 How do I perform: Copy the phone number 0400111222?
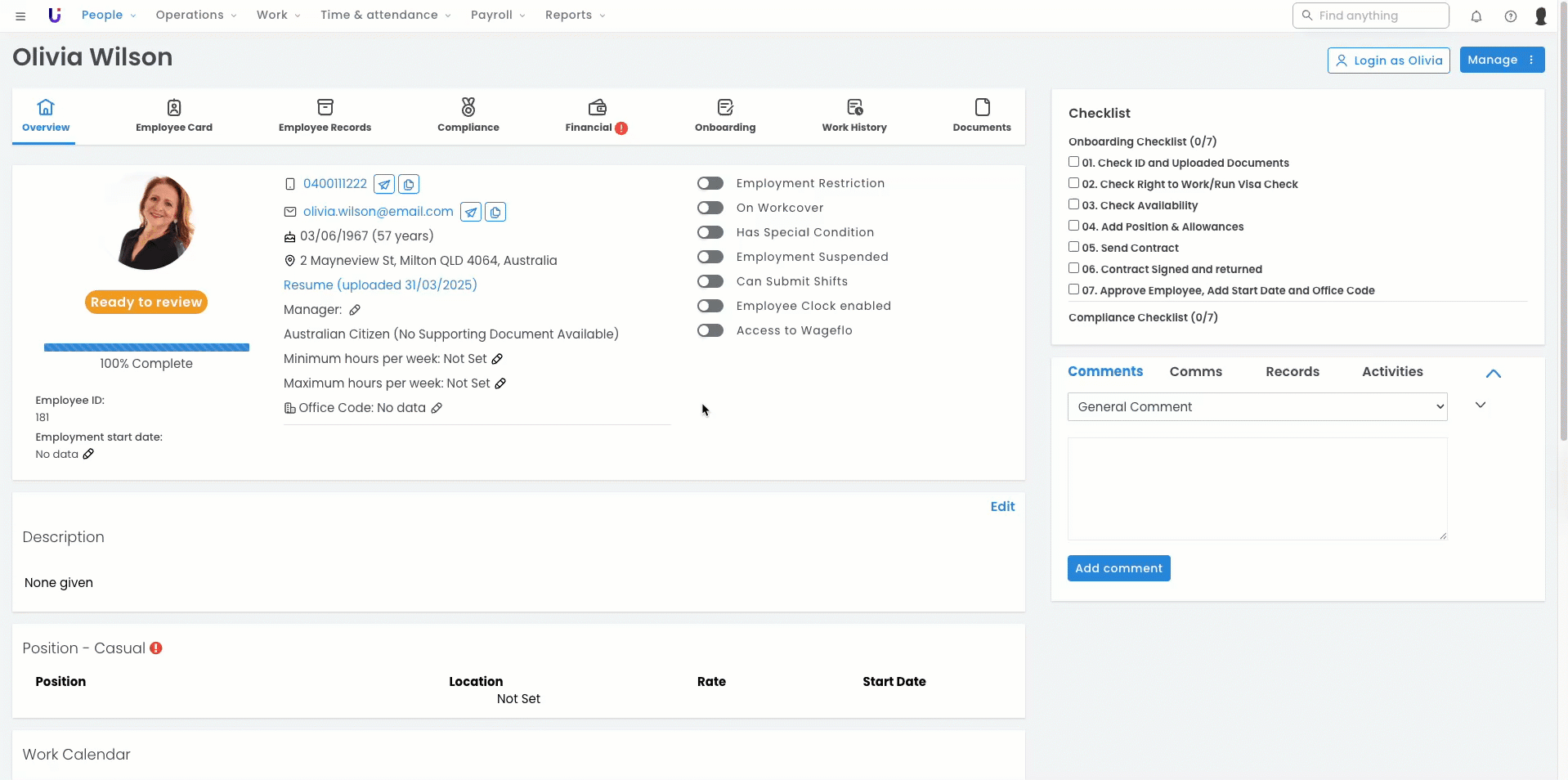point(409,185)
